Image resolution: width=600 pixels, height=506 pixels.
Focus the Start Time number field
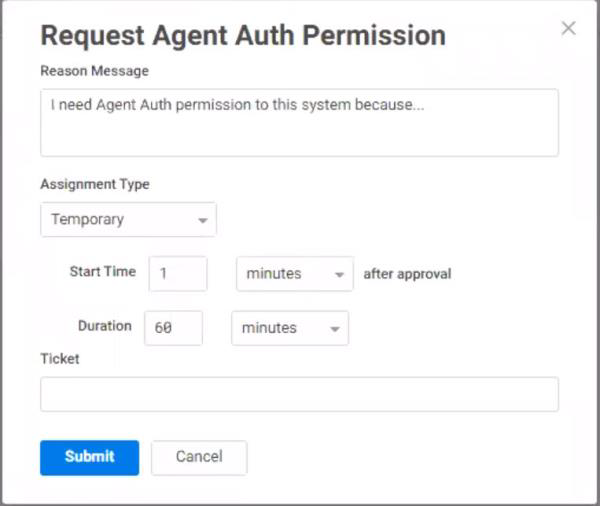(x=178, y=274)
